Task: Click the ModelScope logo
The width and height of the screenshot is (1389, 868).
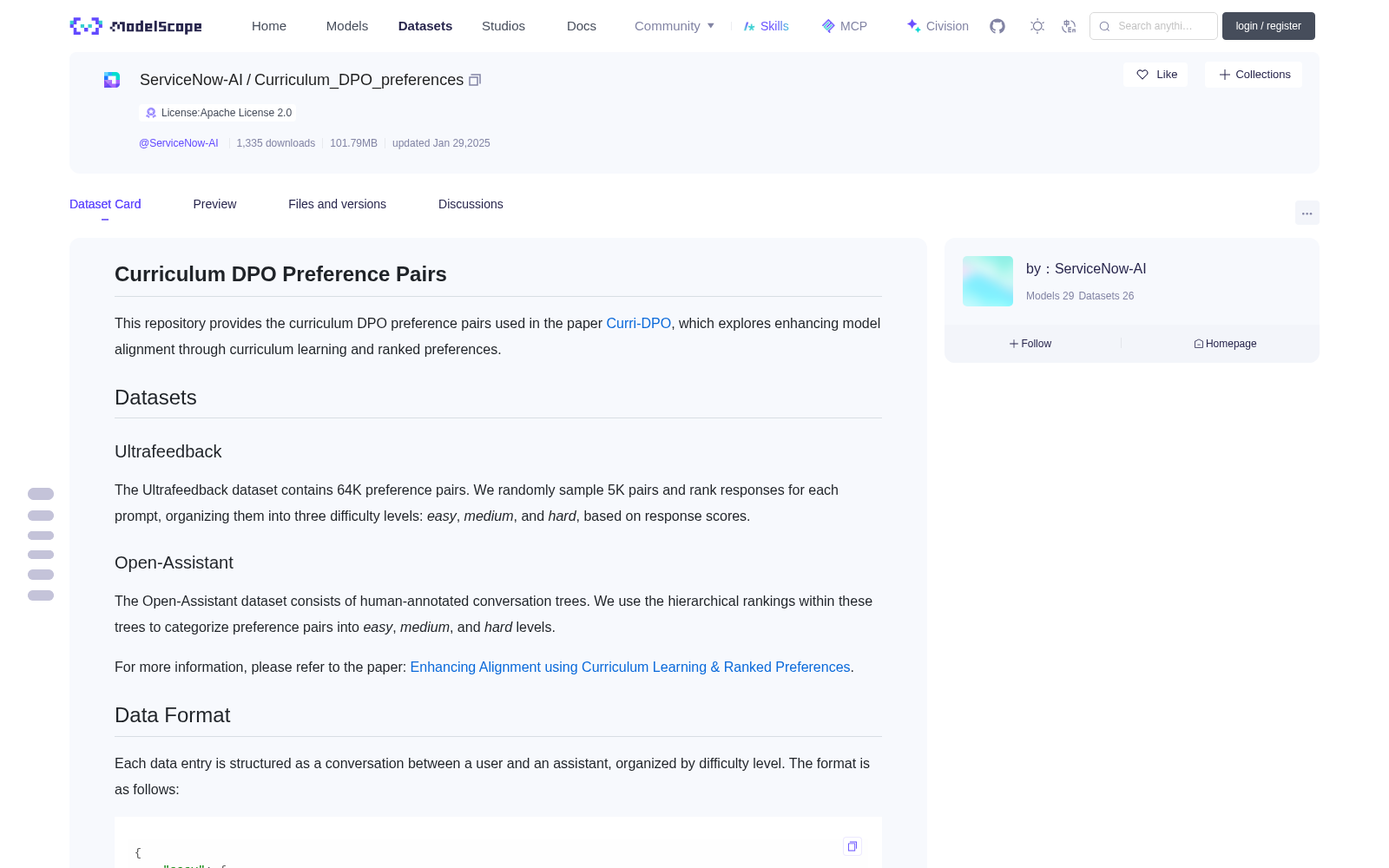Action: point(136,26)
